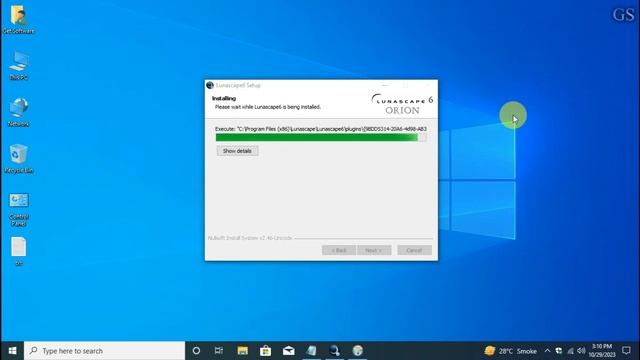Screen dimensions: 640x360
Task: Click the weather widget showing 28°C Smoke
Action: (x=510, y=351)
